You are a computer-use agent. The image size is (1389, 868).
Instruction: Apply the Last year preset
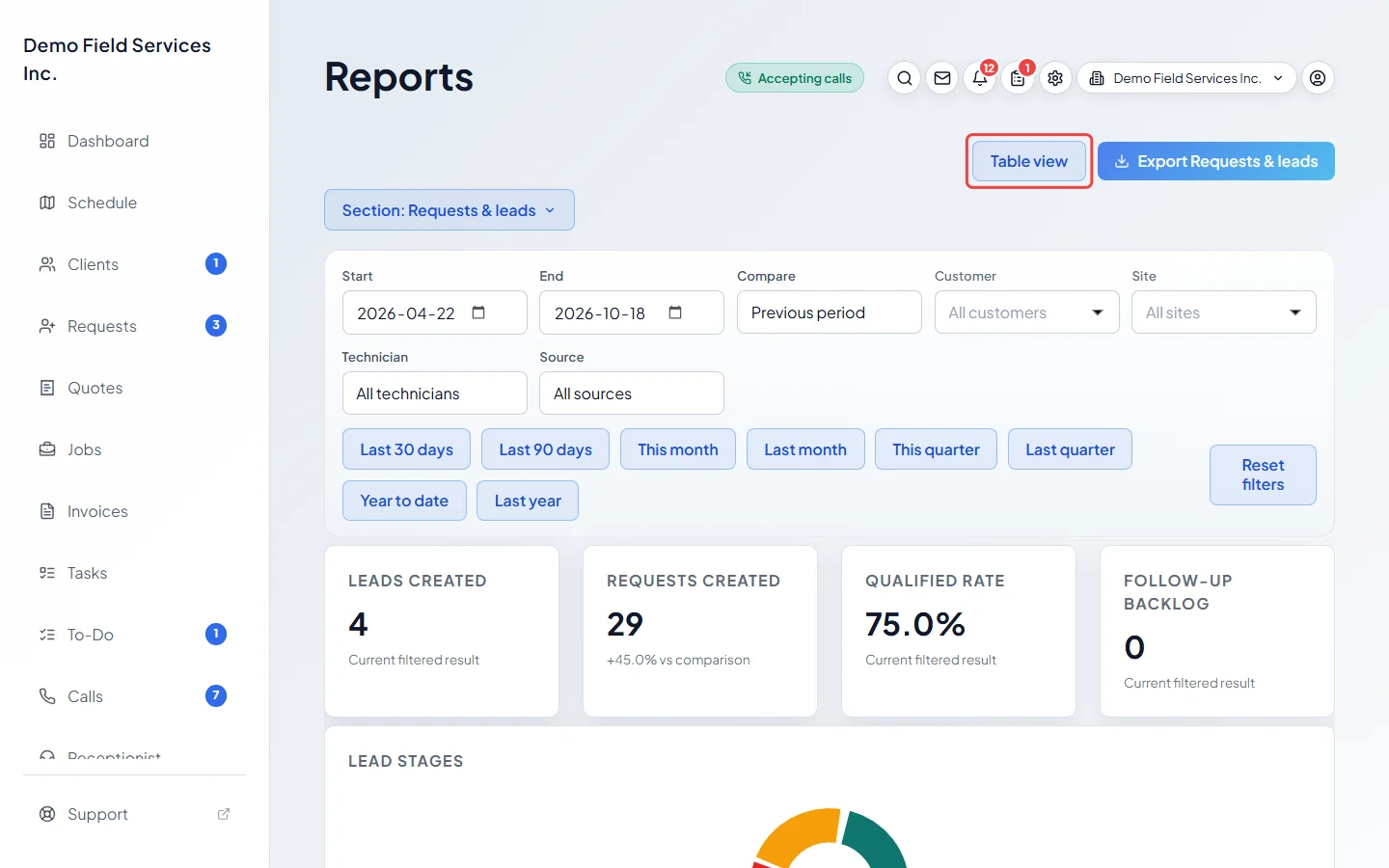[x=528, y=501]
